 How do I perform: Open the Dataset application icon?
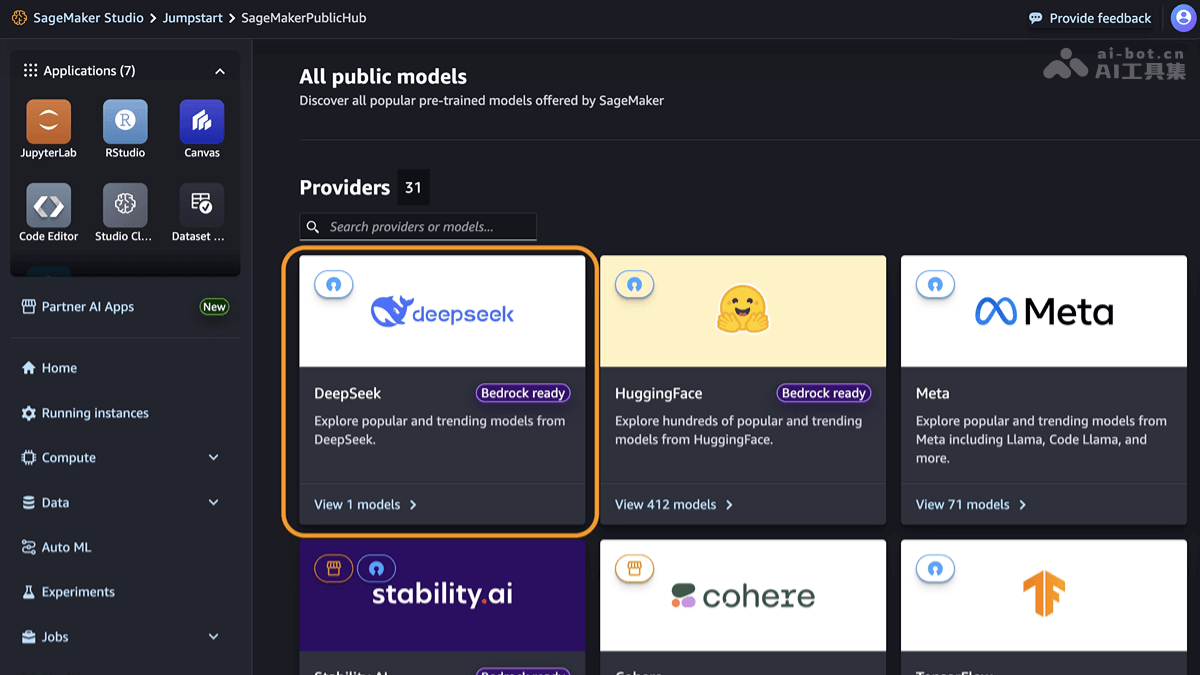tap(202, 206)
